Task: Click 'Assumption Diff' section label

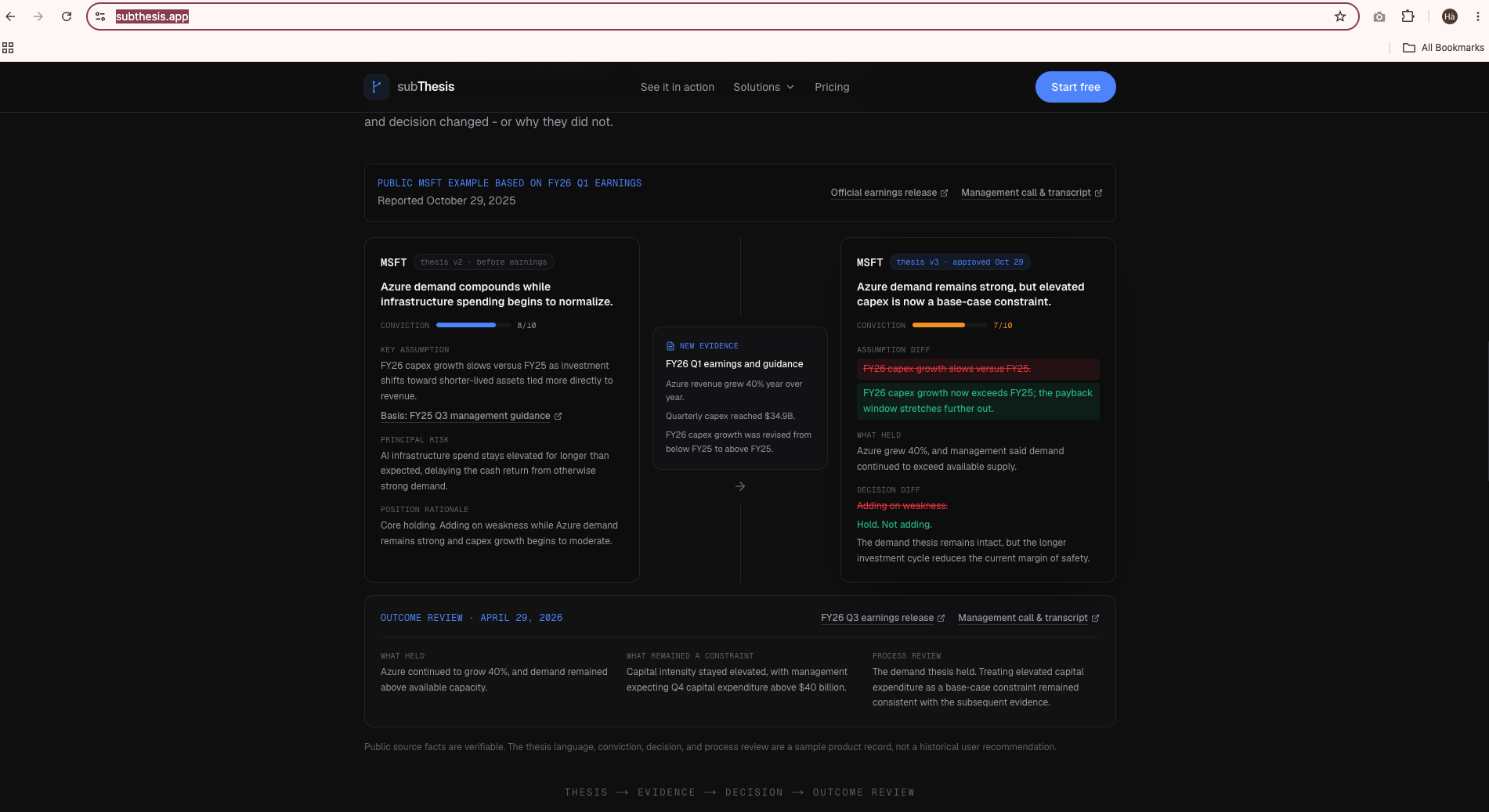Action: (893, 350)
